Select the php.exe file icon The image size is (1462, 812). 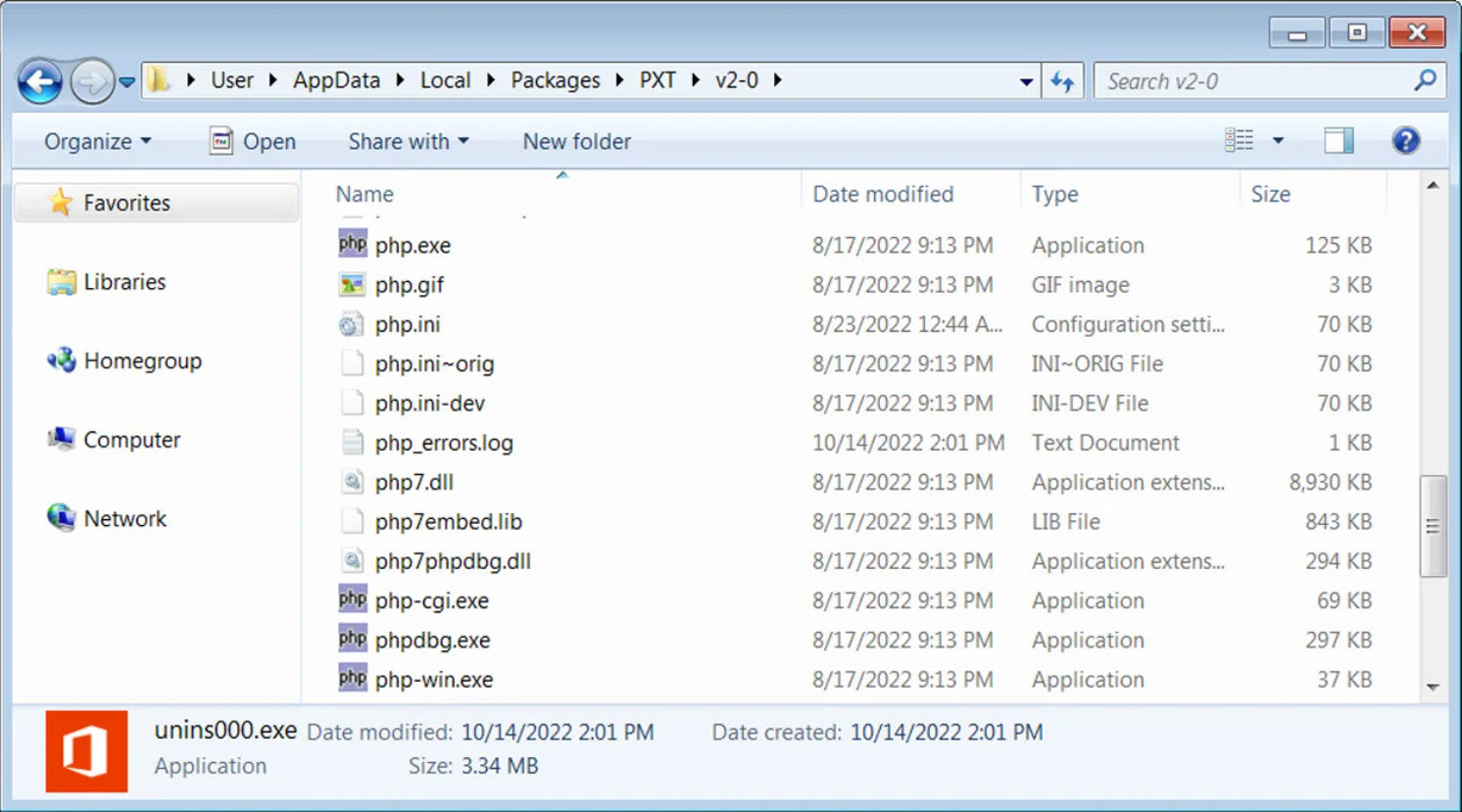pyautogui.click(x=352, y=245)
